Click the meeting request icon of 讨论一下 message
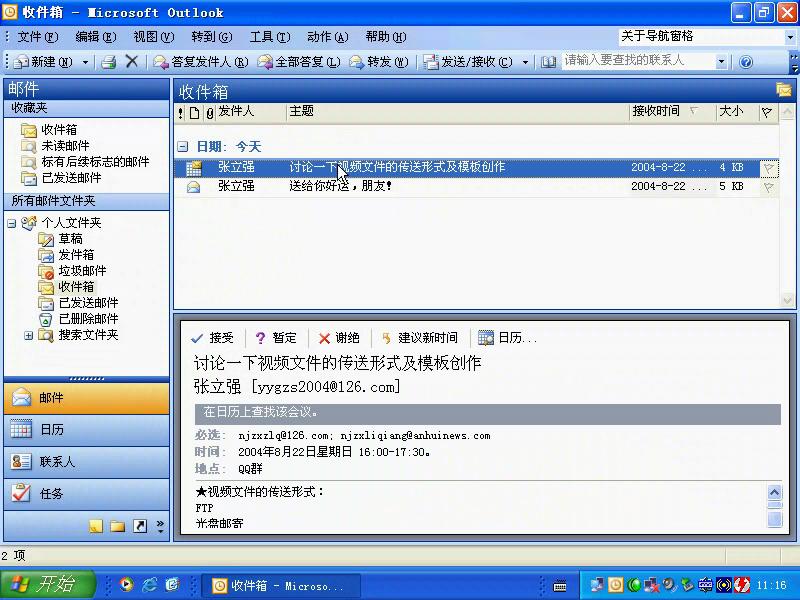This screenshot has height=600, width=800. tap(193, 167)
